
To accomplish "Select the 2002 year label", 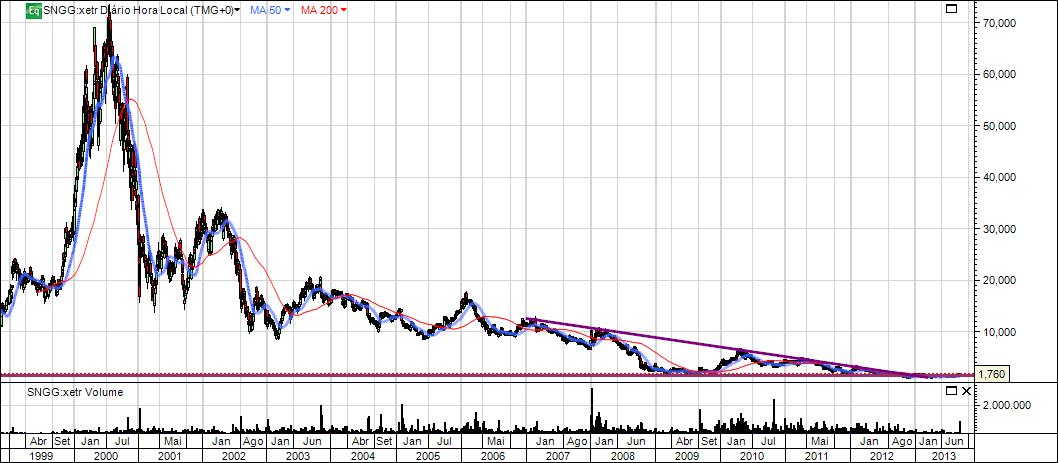I will point(234,456).
